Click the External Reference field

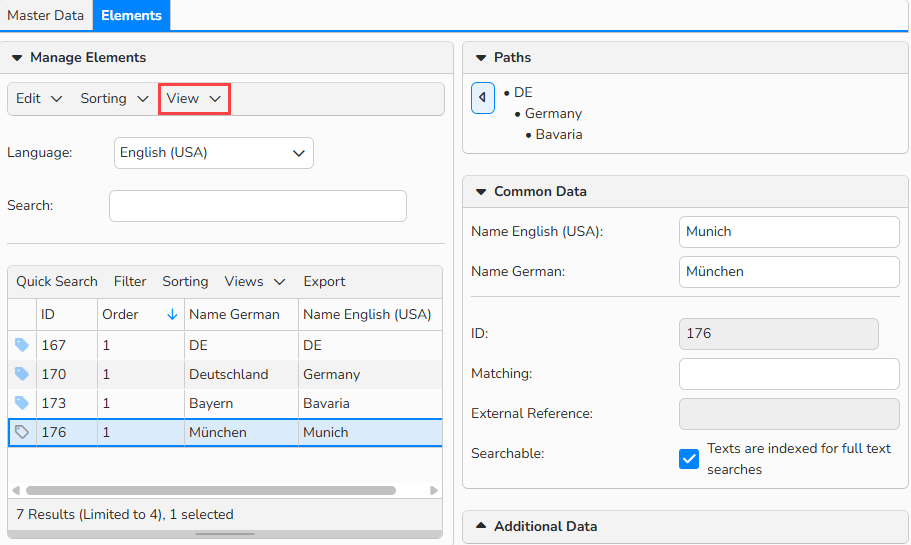click(x=789, y=414)
